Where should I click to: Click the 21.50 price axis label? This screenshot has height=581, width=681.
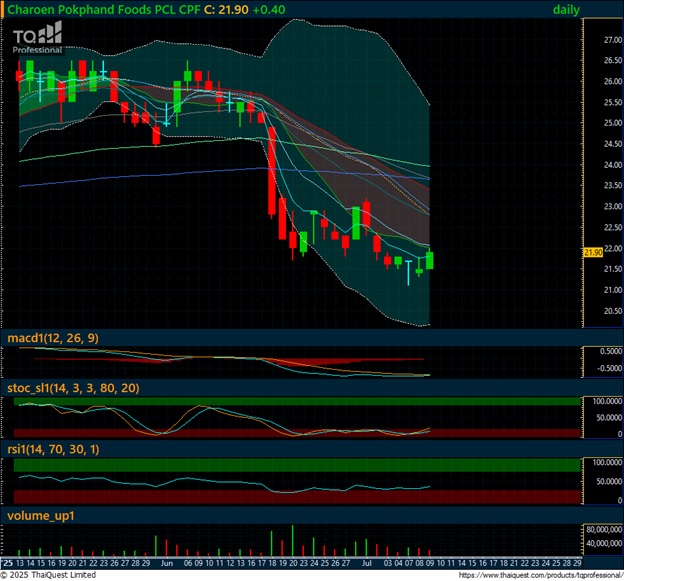pos(613,269)
